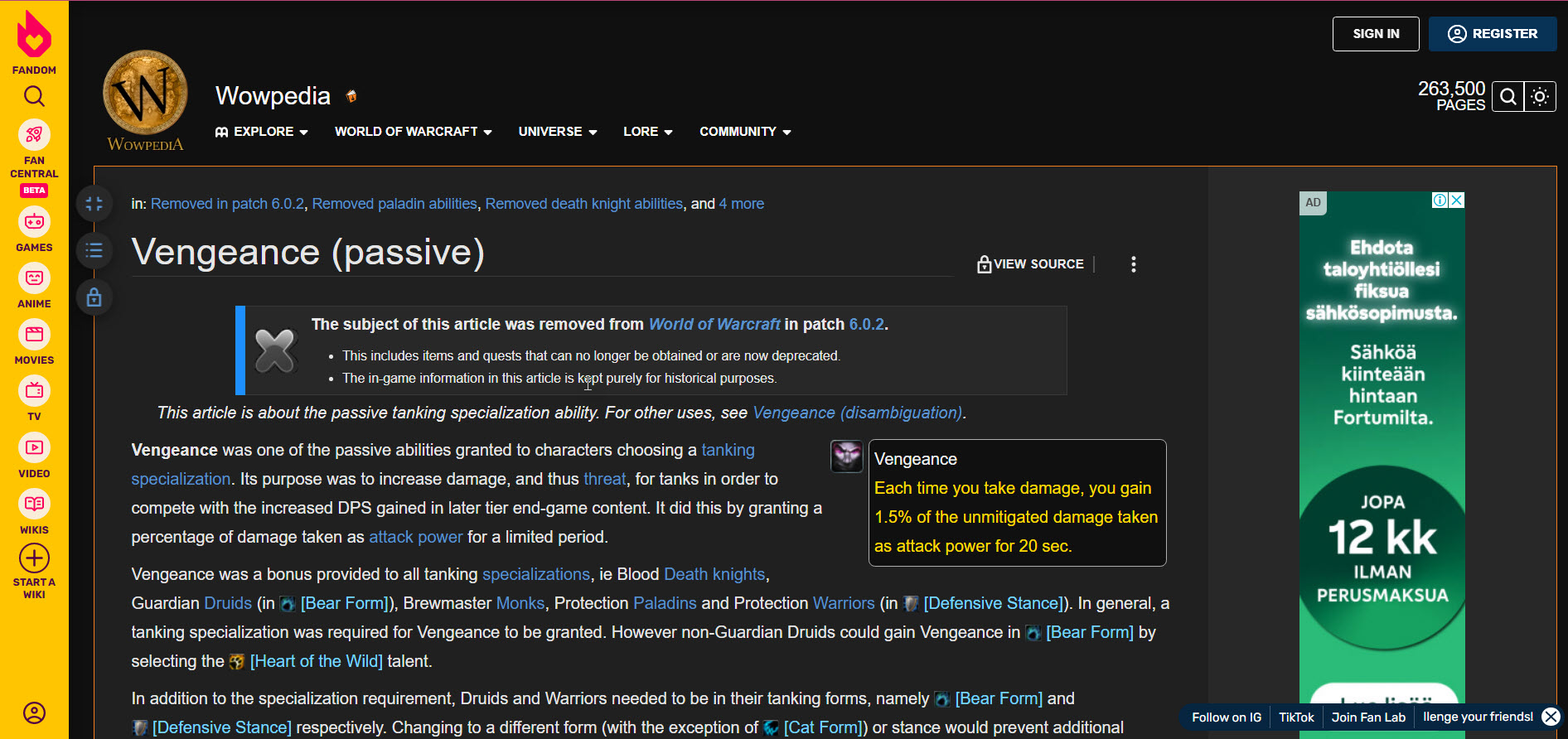The image size is (1568, 739).
Task: Click the Wowpedia round logo
Action: pos(145,93)
